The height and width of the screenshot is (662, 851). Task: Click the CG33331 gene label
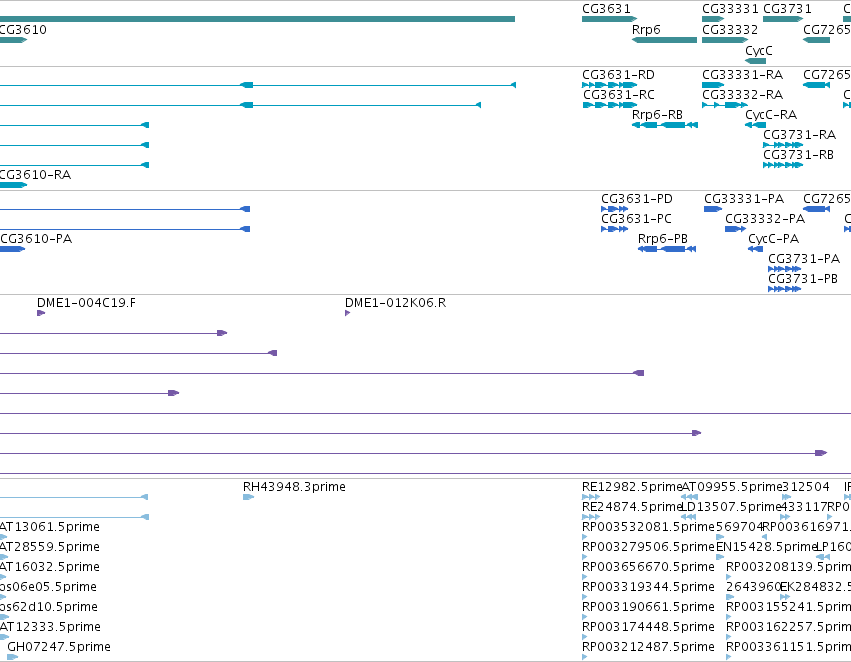point(730,9)
